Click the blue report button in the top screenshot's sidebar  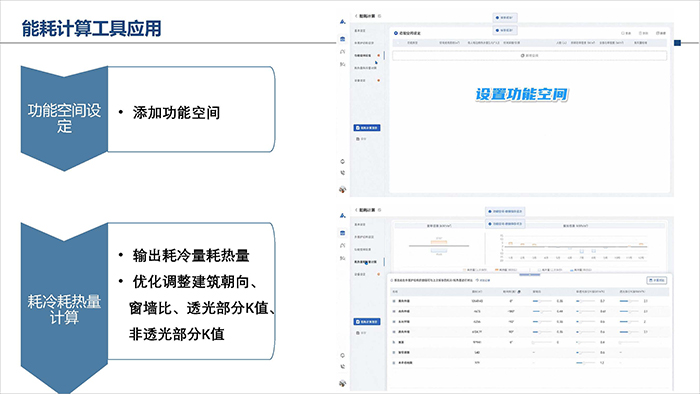[367, 128]
